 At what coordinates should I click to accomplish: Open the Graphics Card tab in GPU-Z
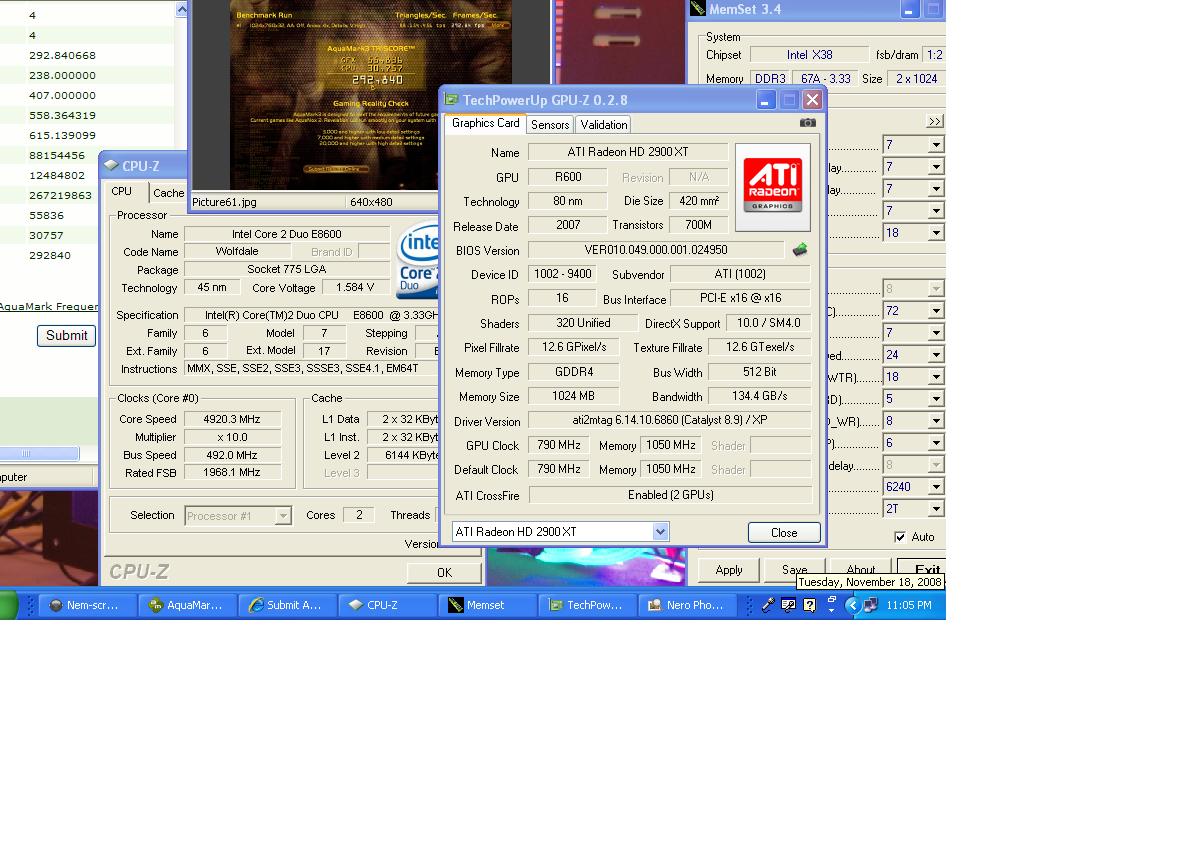[x=485, y=123]
